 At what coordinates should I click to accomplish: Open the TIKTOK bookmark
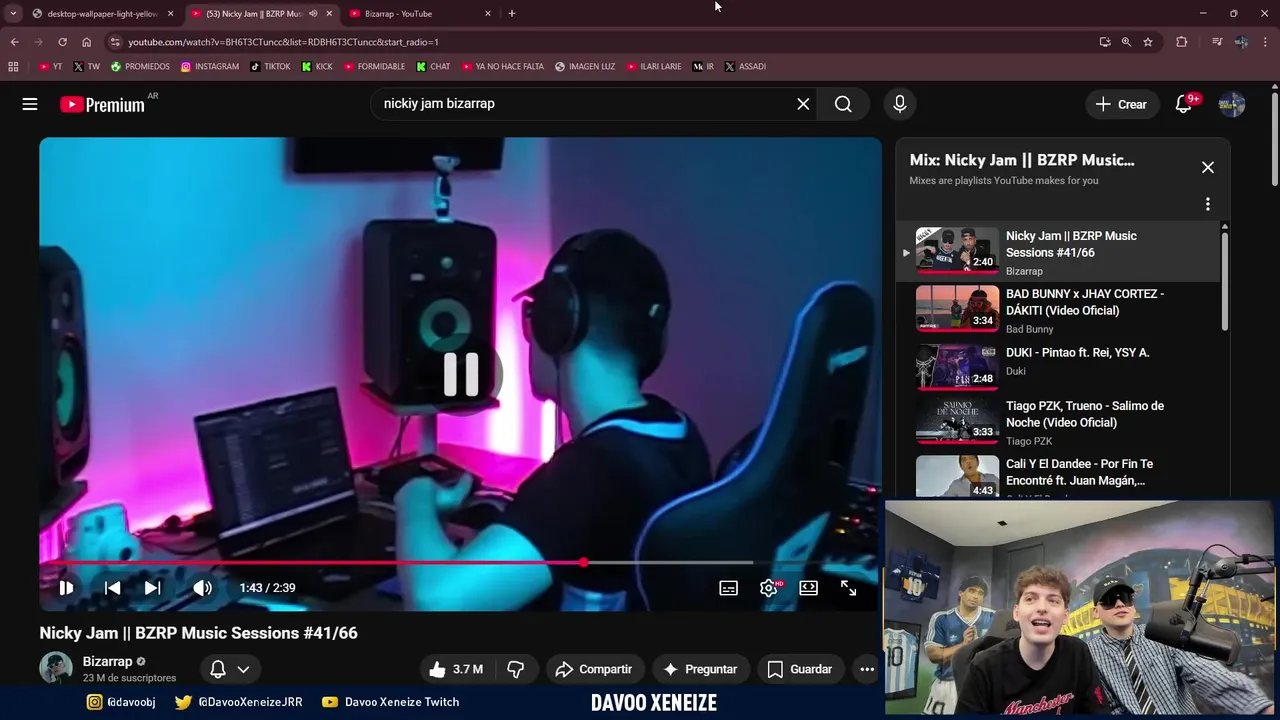coord(270,67)
